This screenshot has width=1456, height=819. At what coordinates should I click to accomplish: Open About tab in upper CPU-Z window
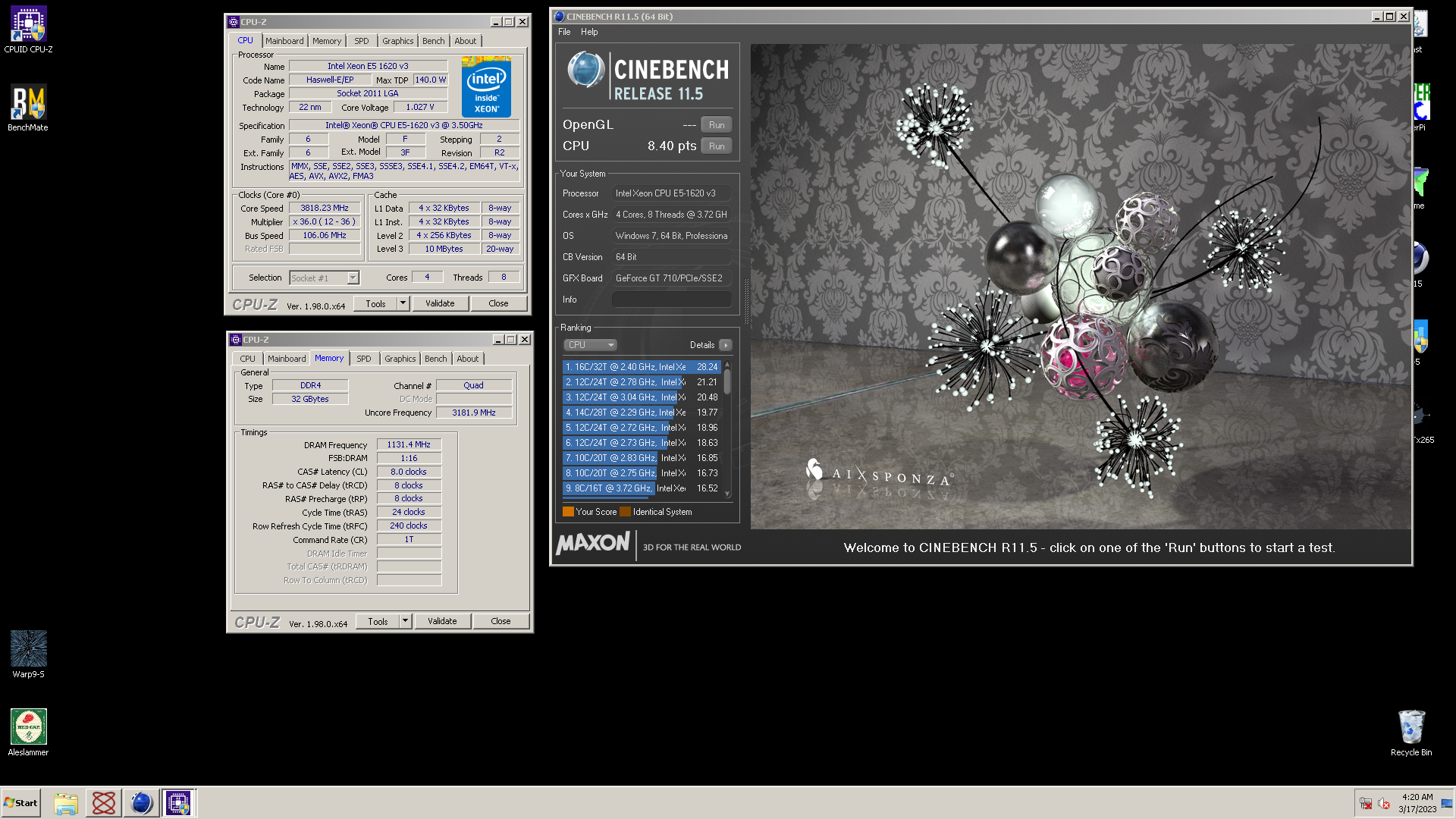[466, 41]
